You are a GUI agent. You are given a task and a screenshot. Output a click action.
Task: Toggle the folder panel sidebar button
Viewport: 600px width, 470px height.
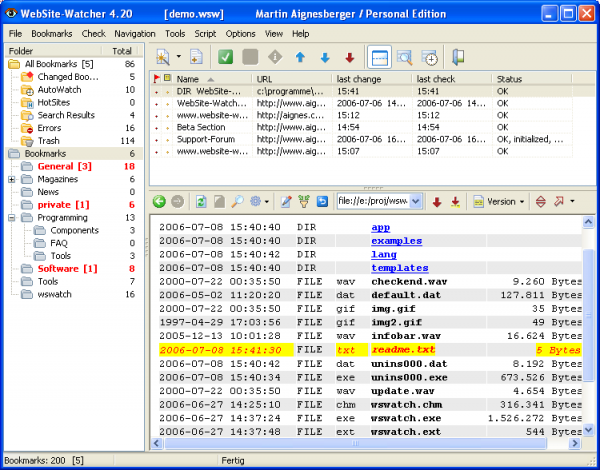coord(459,58)
